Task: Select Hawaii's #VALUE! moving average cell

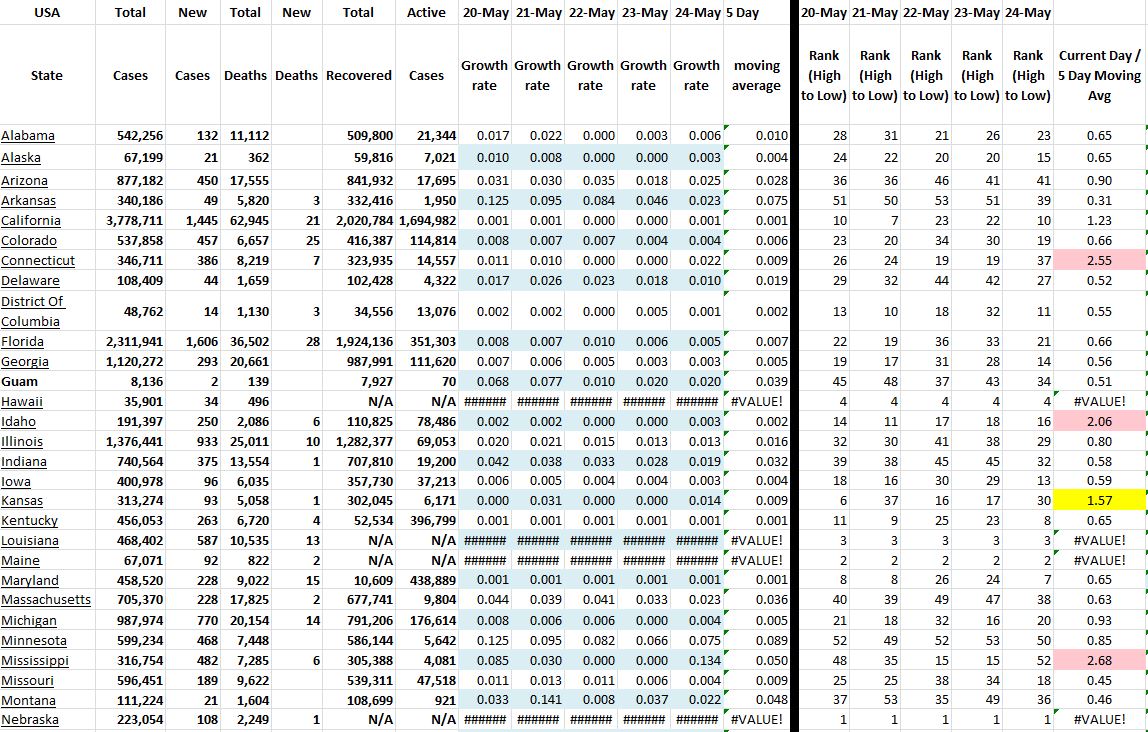Action: (x=756, y=401)
